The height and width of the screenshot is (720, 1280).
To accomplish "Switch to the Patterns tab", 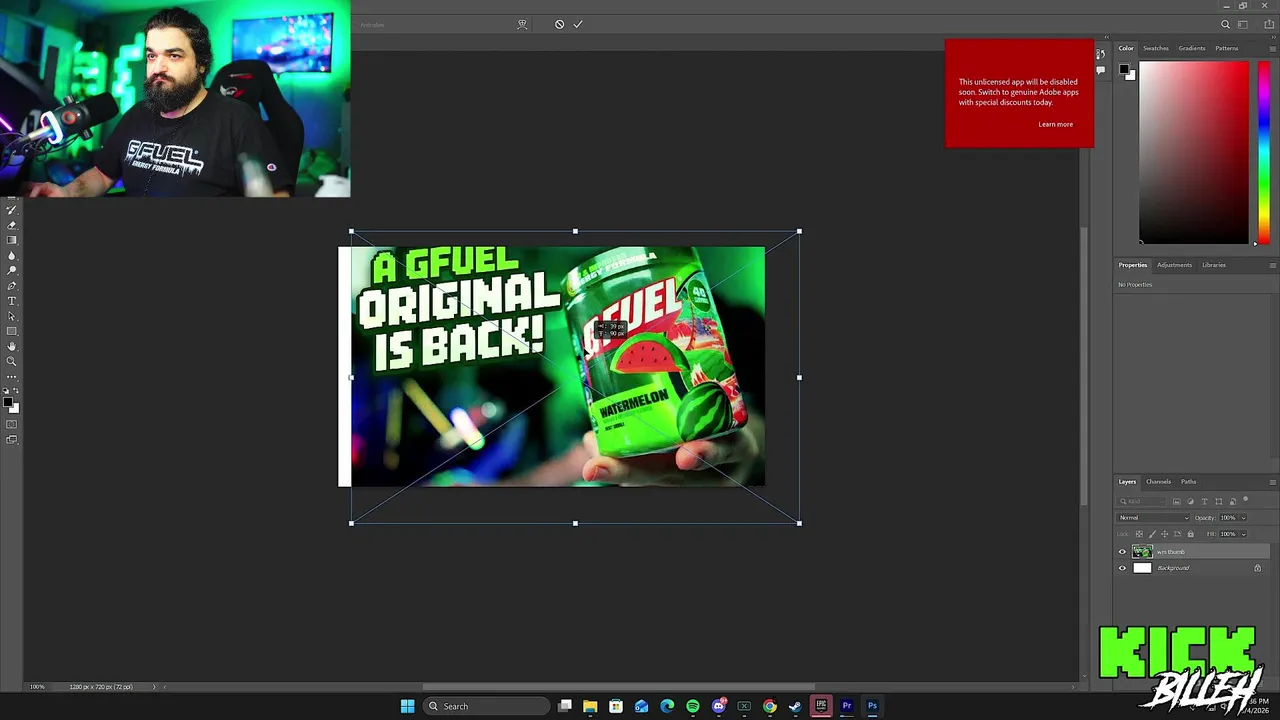I will tap(1227, 48).
